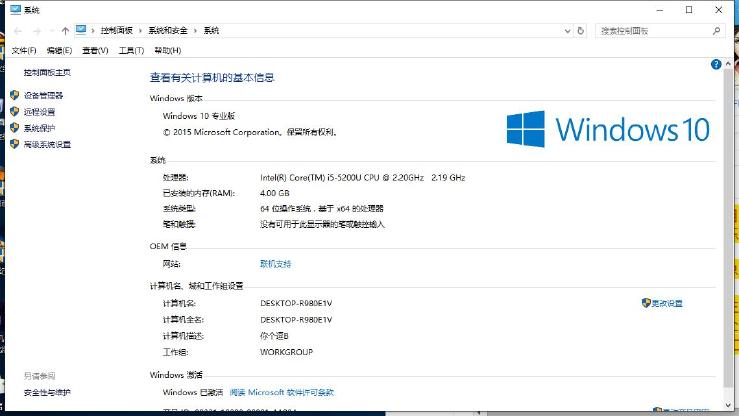Click DESKTOP-R980E1V in 计算机全名 row
The height and width of the screenshot is (416, 739).
click(x=296, y=320)
